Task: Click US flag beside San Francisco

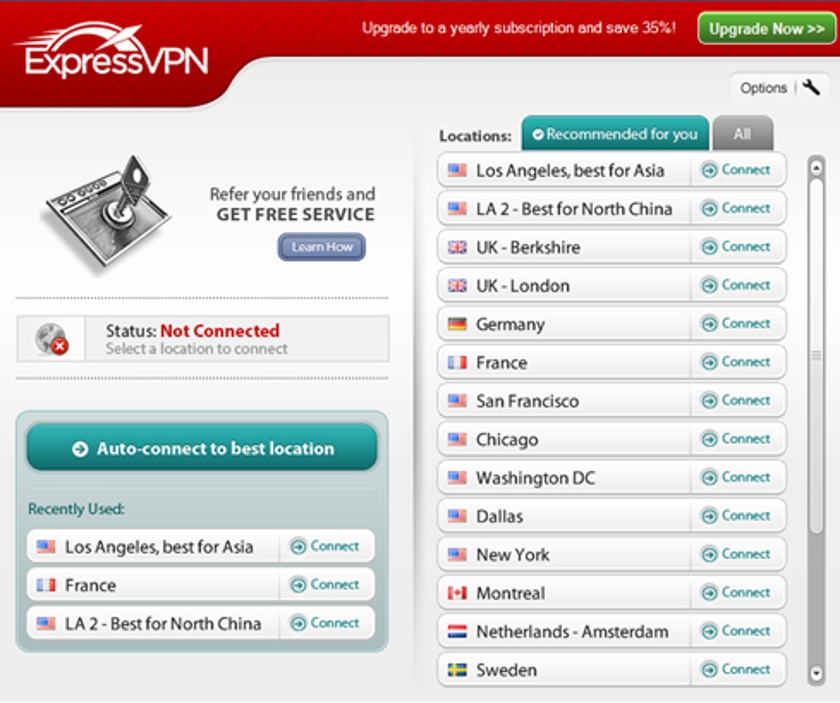Action: [x=457, y=401]
